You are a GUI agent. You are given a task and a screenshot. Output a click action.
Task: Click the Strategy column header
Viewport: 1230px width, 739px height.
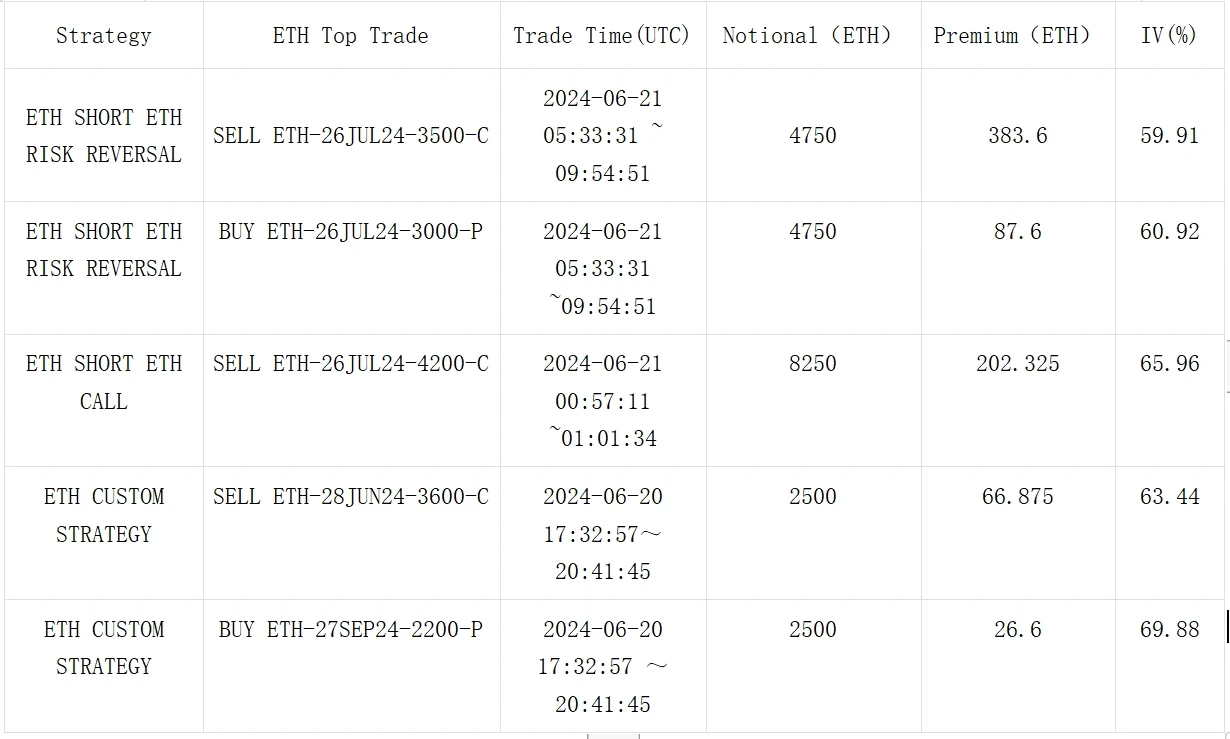pyautogui.click(x=104, y=36)
